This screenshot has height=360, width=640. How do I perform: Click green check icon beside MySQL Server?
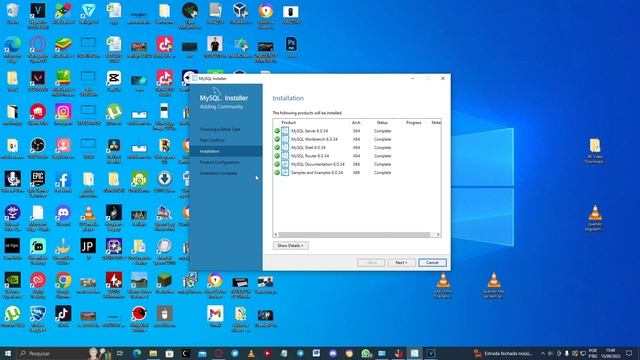tap(277, 131)
